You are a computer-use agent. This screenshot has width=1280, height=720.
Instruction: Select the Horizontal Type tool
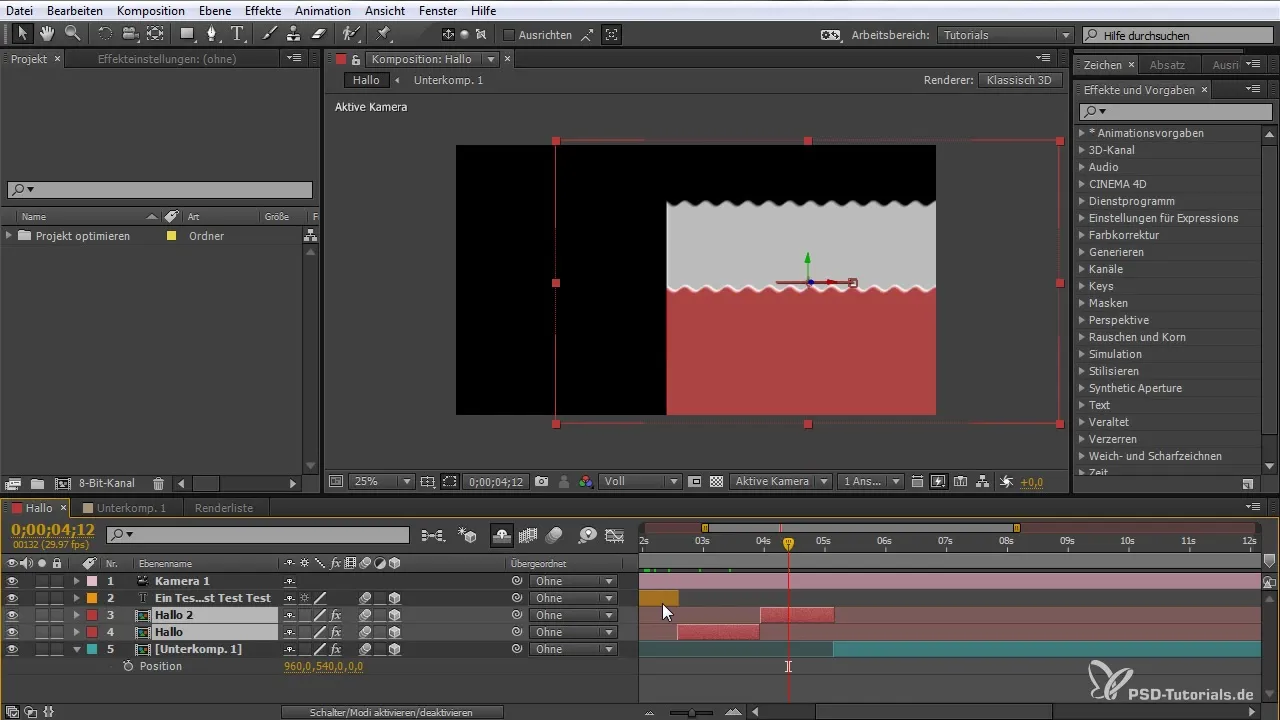pos(237,33)
